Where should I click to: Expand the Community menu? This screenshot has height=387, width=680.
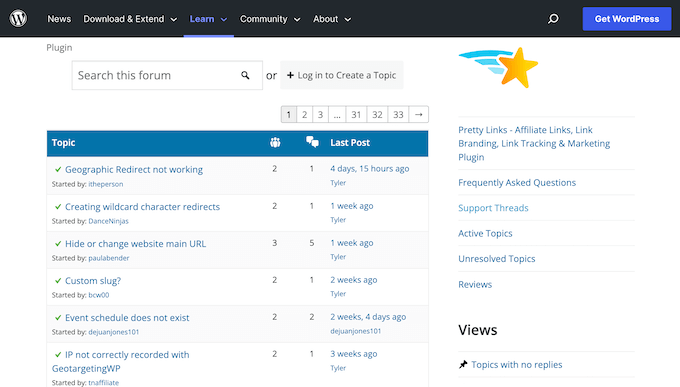(270, 19)
